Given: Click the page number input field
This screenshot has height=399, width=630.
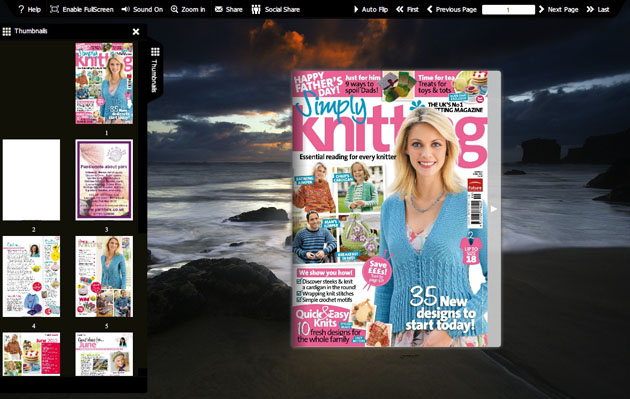Looking at the screenshot, I should click(x=508, y=10).
